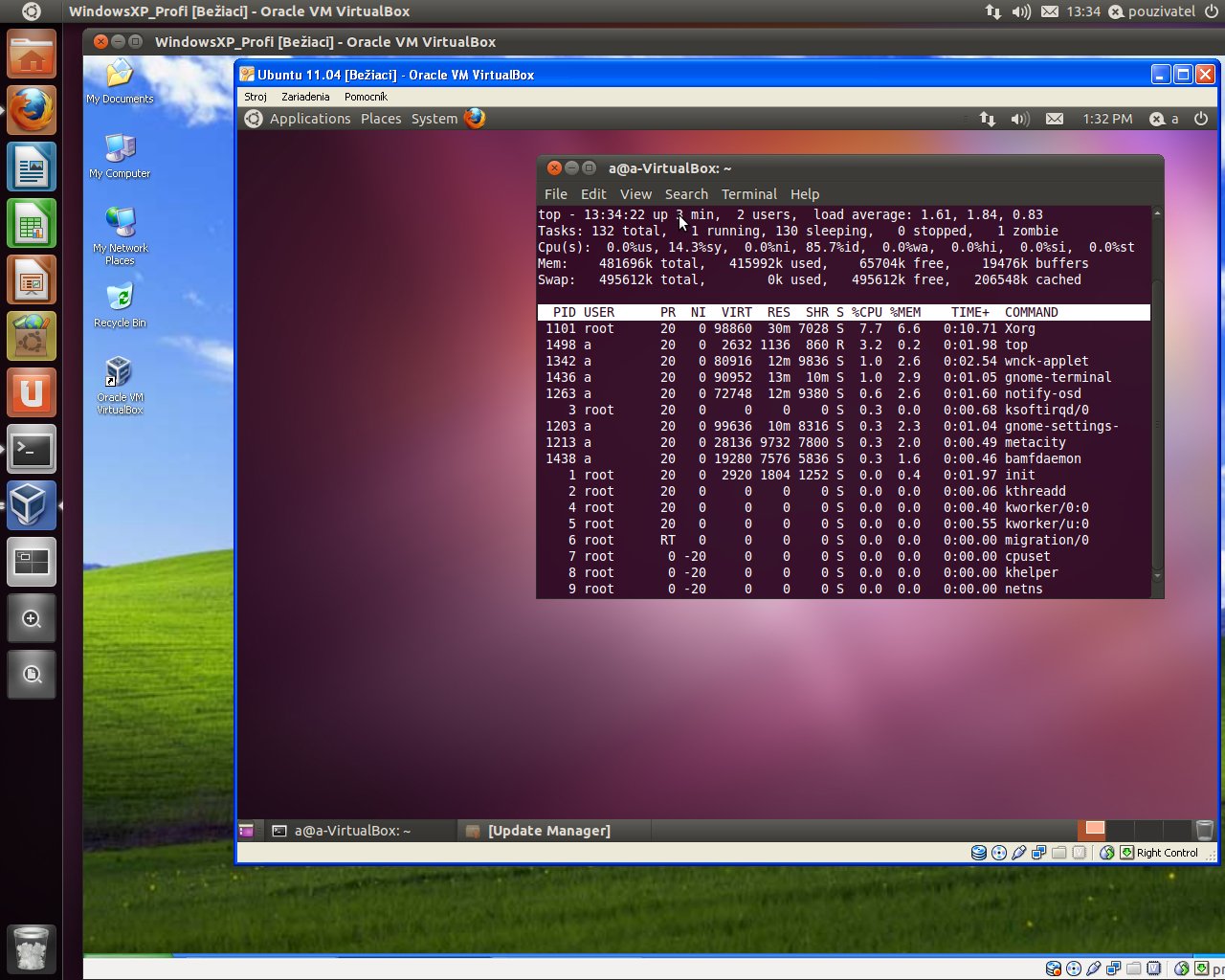Click the VirtualBox cube launcher icon

(x=32, y=505)
